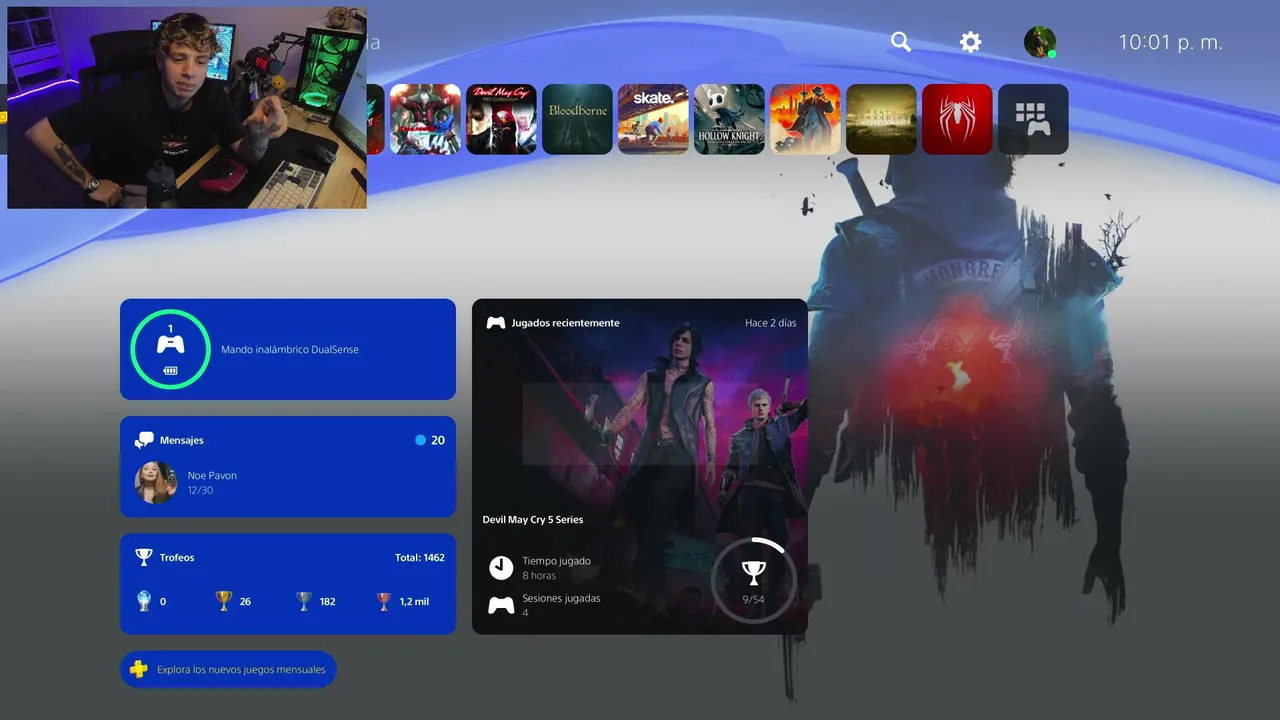Click the Mensajes chat bubble icon
The width and height of the screenshot is (1280, 720).
(144, 440)
